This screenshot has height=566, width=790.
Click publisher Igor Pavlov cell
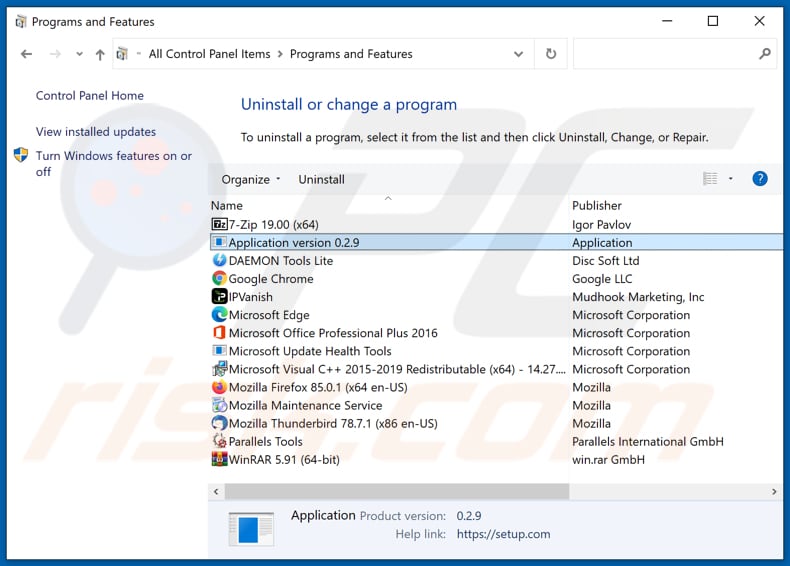point(602,224)
